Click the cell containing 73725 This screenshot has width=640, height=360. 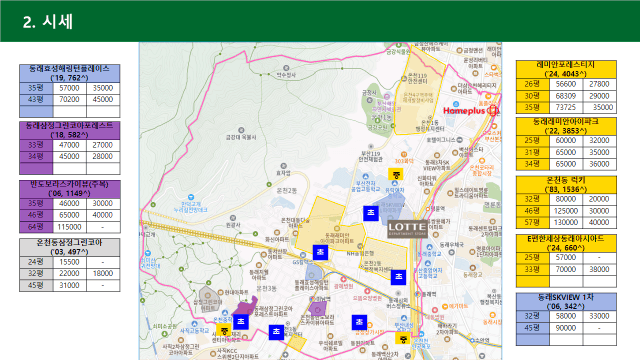pyautogui.click(x=566, y=107)
